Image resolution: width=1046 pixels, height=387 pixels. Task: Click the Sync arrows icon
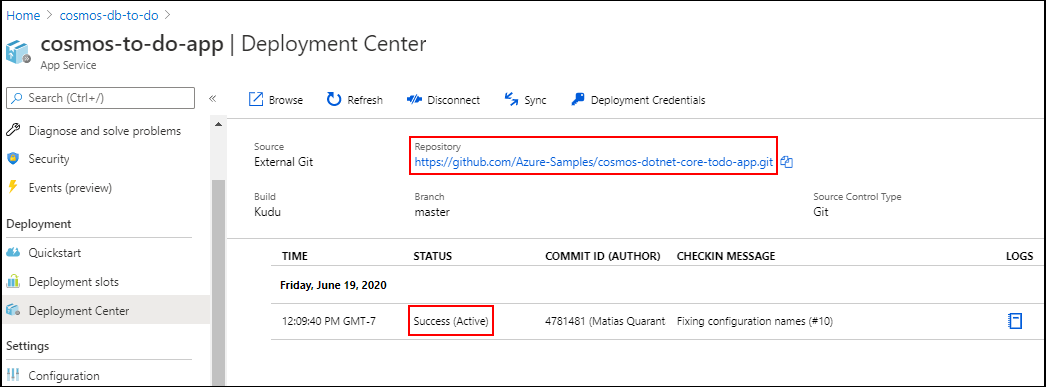pyautogui.click(x=511, y=99)
